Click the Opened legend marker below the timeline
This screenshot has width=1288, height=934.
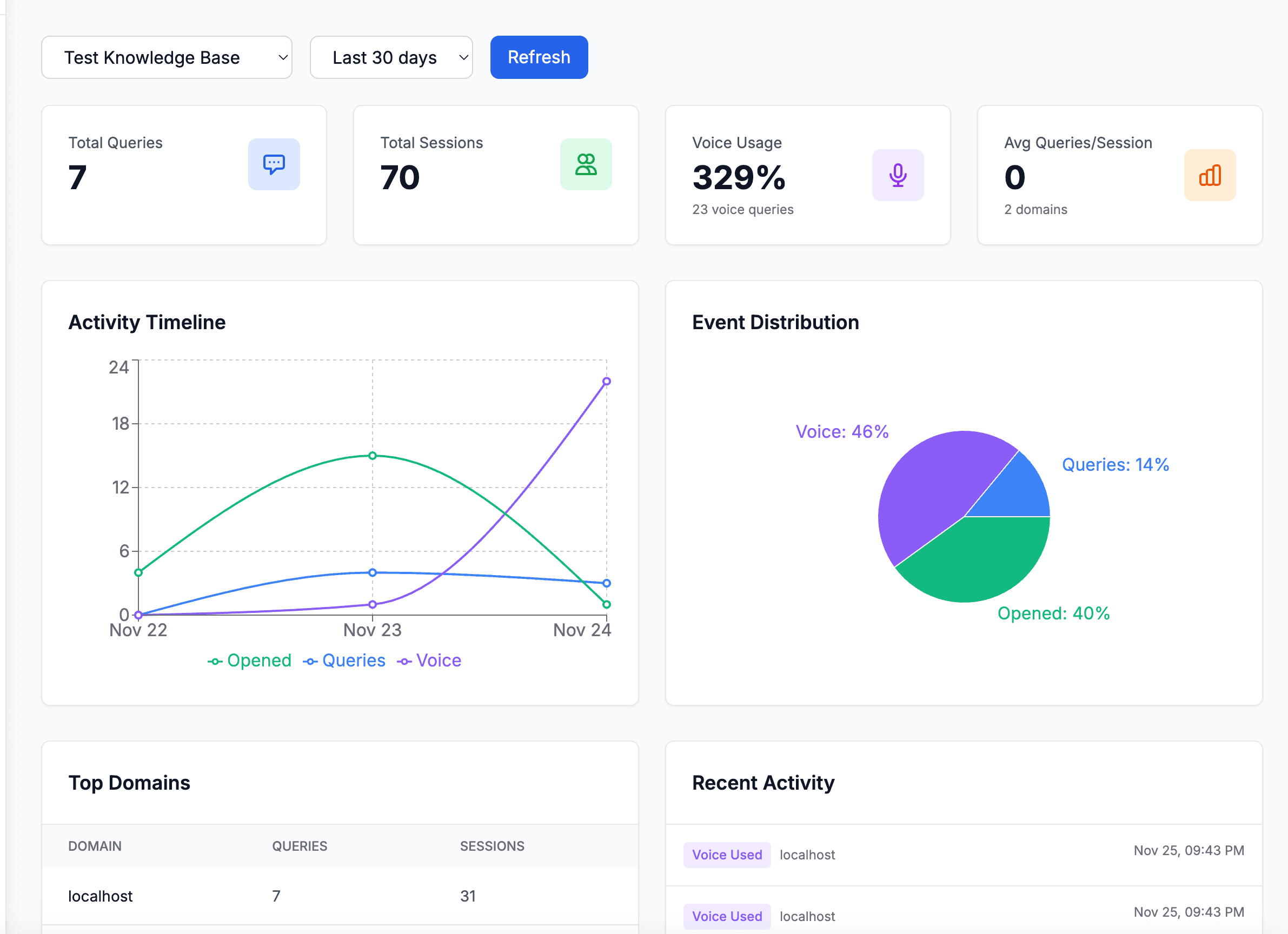tap(215, 661)
